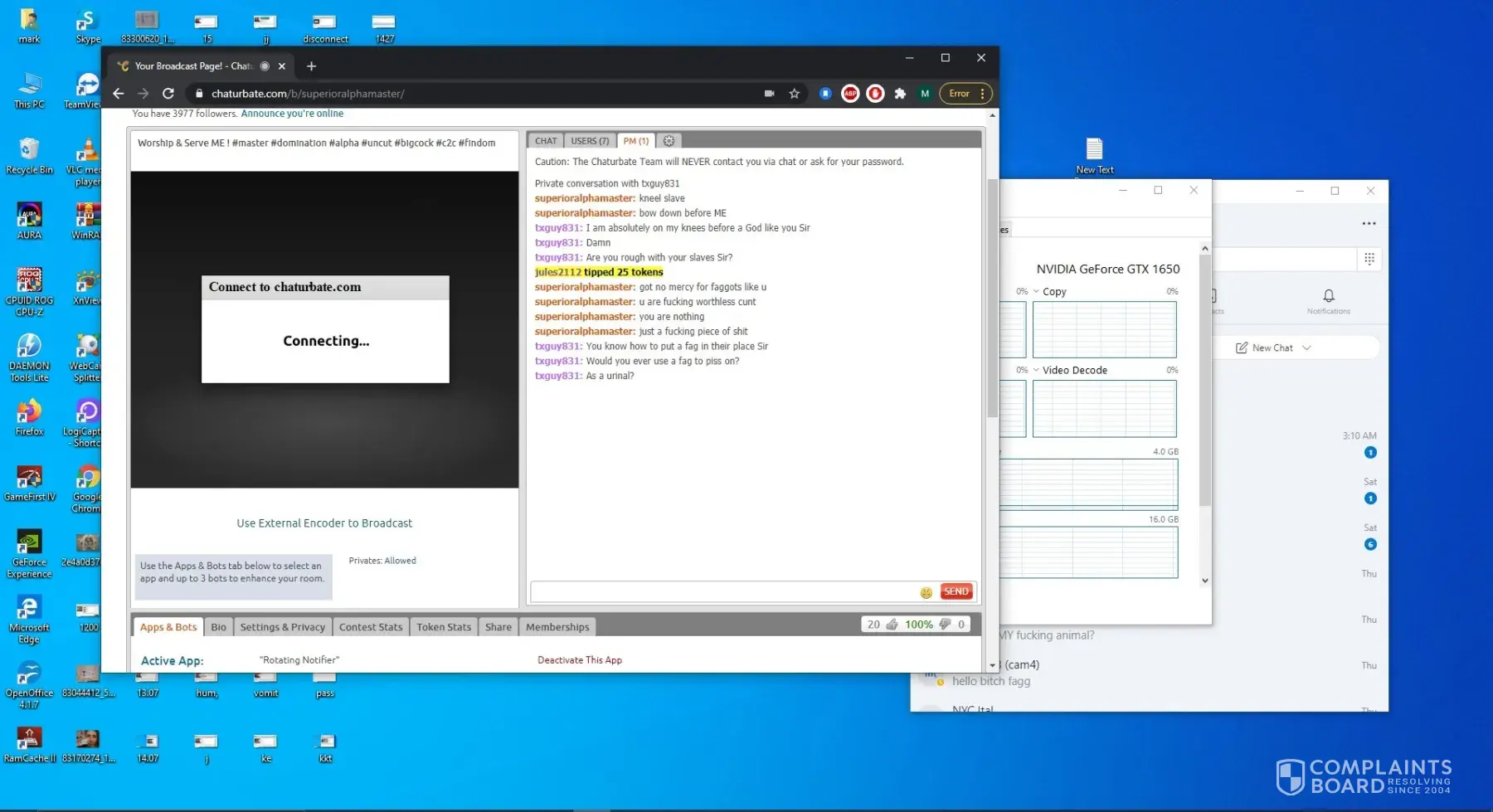The height and width of the screenshot is (812, 1493).
Task: Click the Extensions puzzle icon
Action: click(x=900, y=94)
